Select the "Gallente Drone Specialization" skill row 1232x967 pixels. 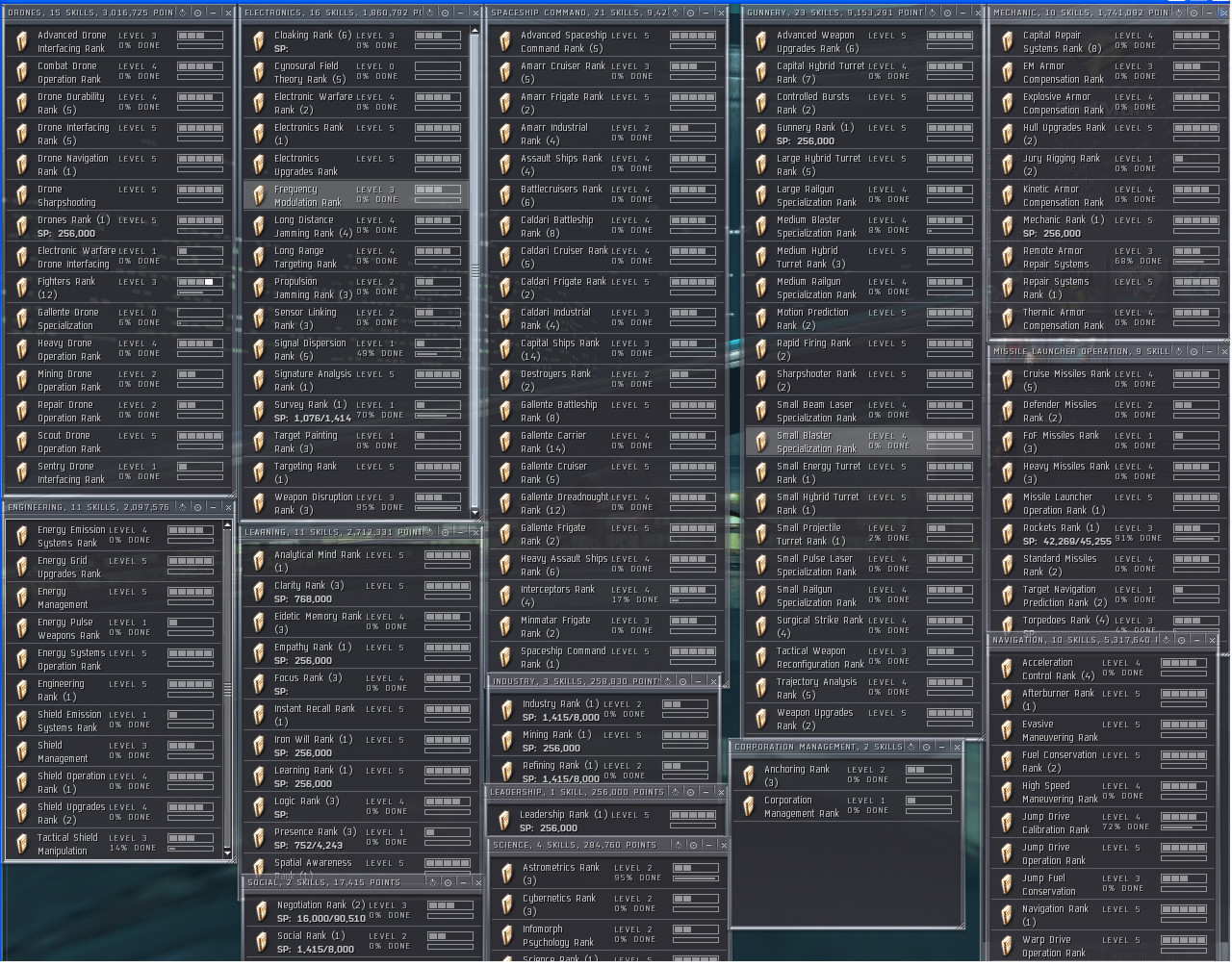pyautogui.click(x=119, y=318)
